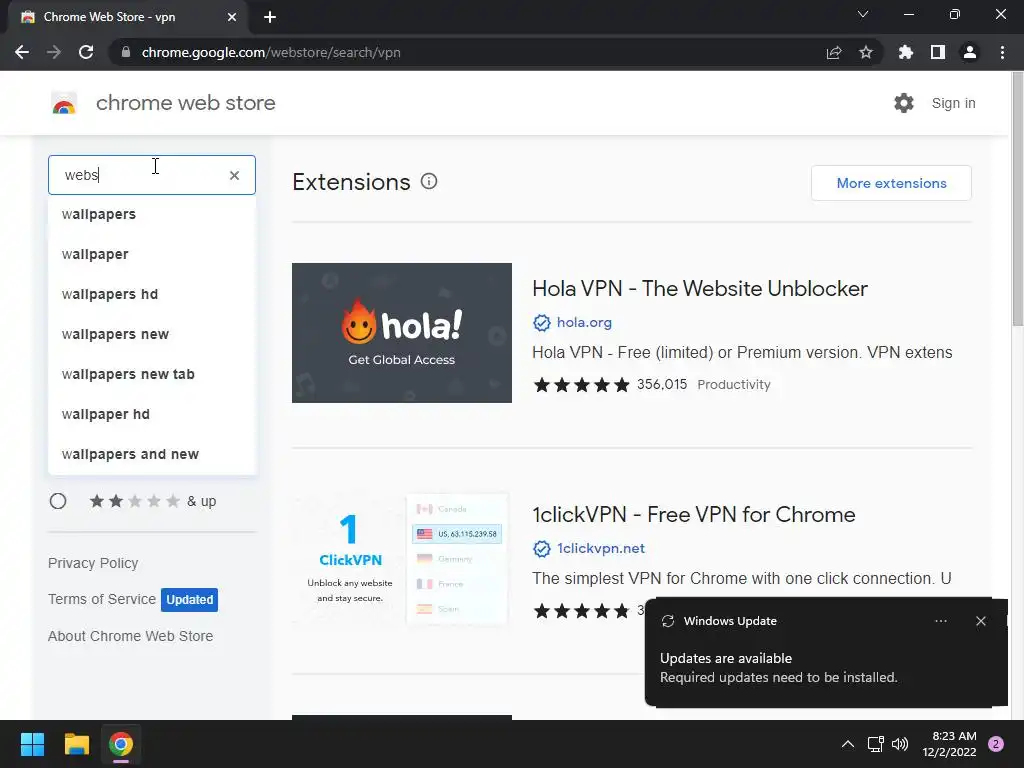Open the Extensions puzzle icon
The image size is (1024, 768).
(x=905, y=52)
